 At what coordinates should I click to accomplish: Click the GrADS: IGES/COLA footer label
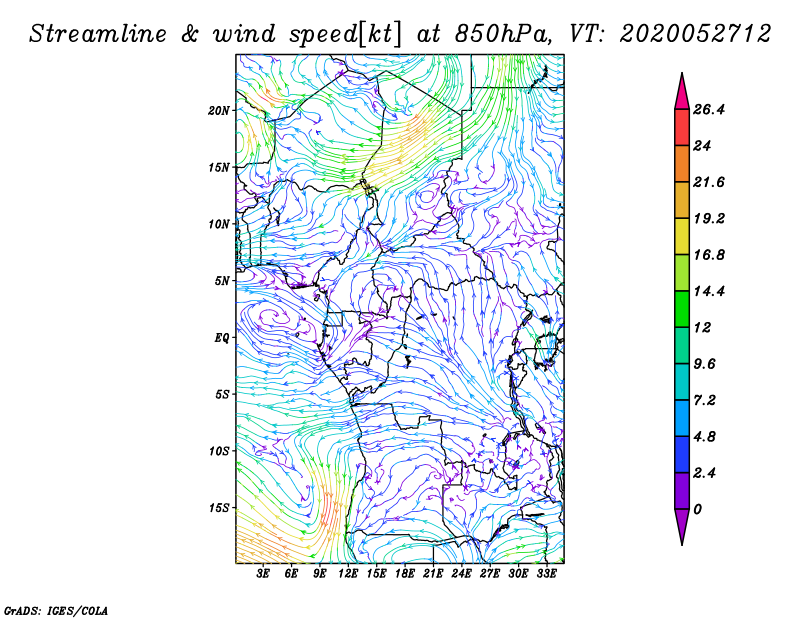pyautogui.click(x=56, y=610)
